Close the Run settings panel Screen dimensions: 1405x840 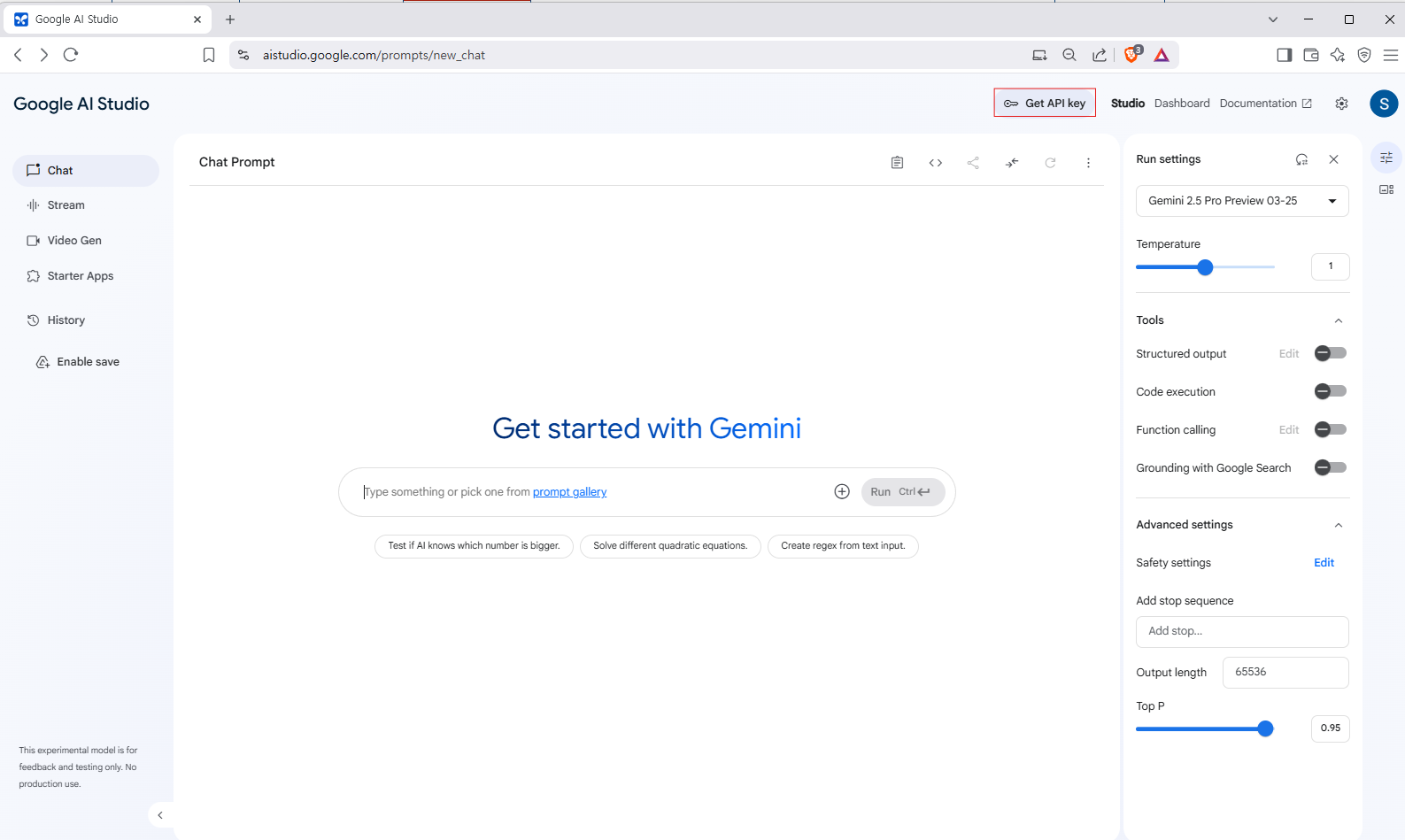point(1333,159)
